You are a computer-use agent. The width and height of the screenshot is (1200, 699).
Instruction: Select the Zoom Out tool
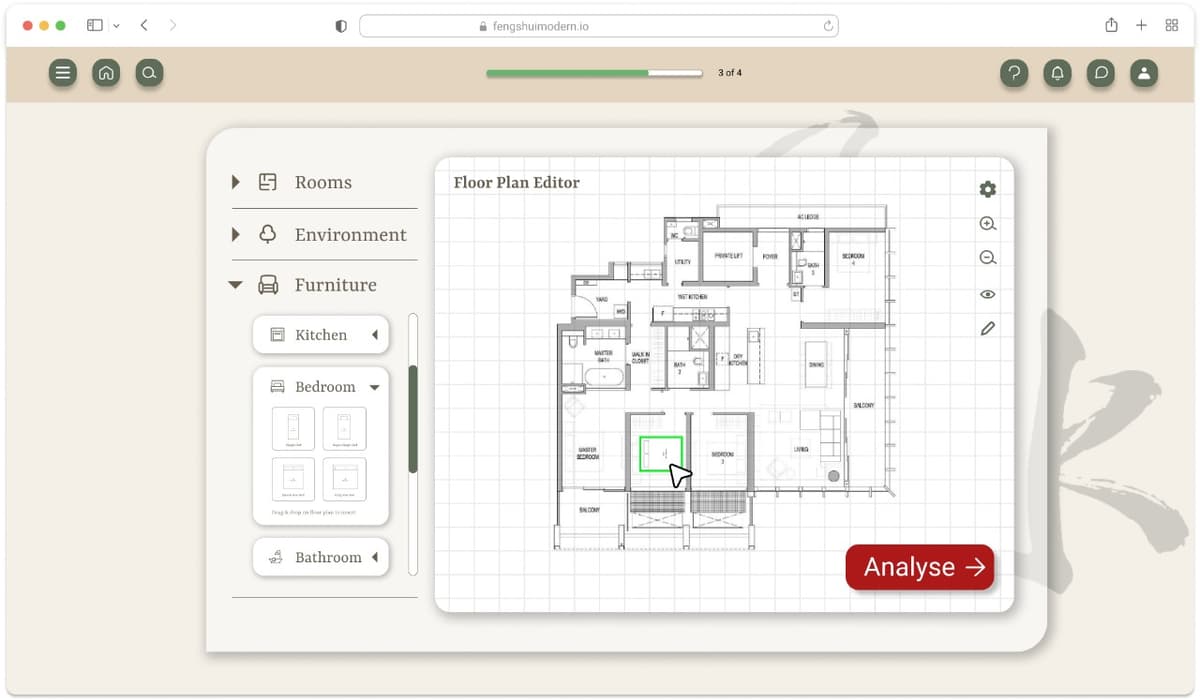coord(987,257)
